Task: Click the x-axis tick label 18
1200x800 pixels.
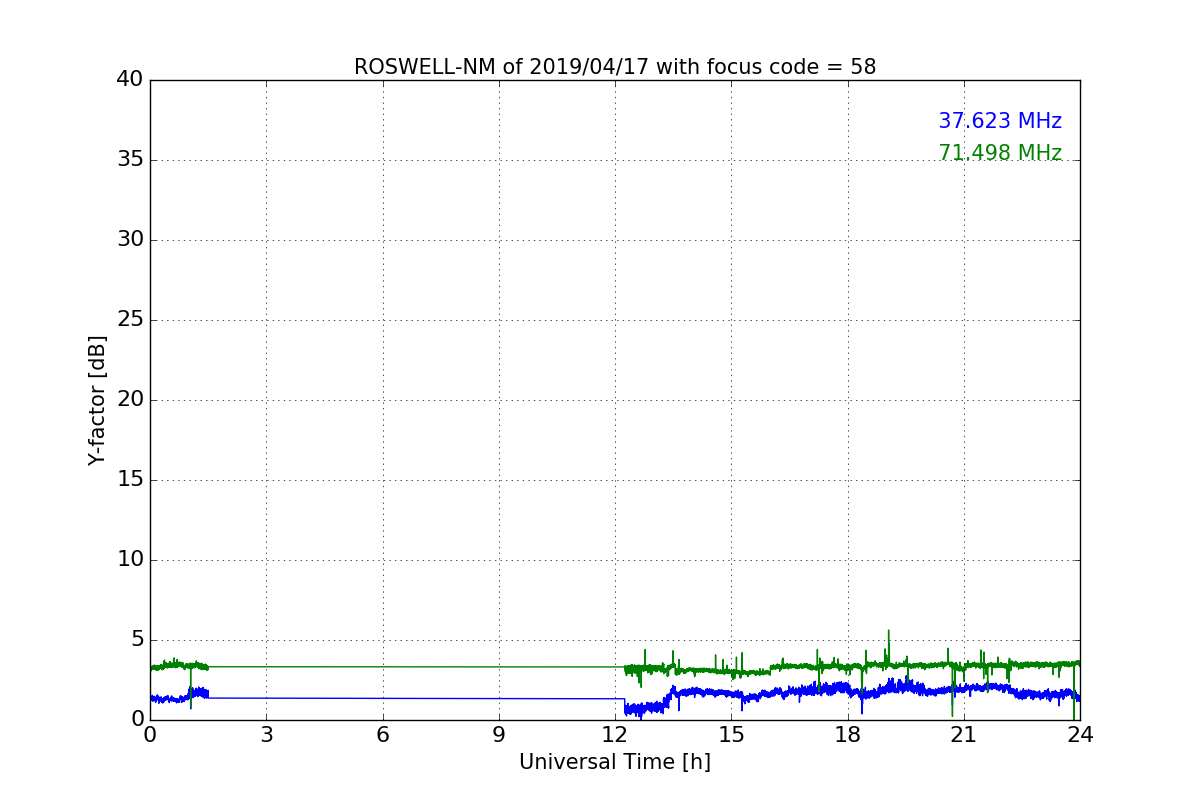Action: [848, 735]
